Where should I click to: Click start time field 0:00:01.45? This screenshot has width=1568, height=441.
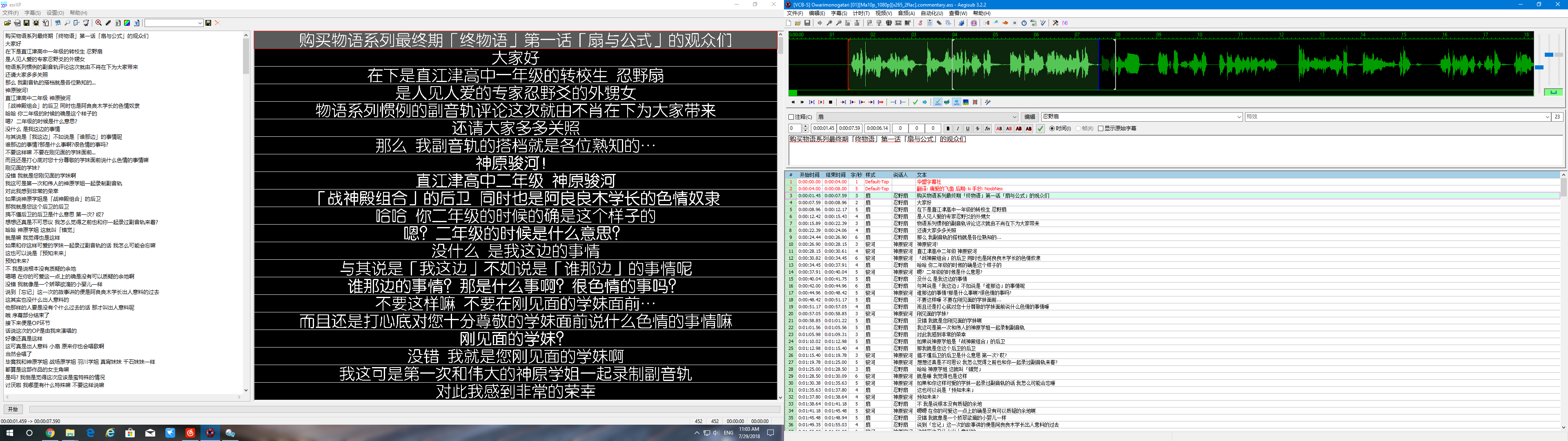824,129
